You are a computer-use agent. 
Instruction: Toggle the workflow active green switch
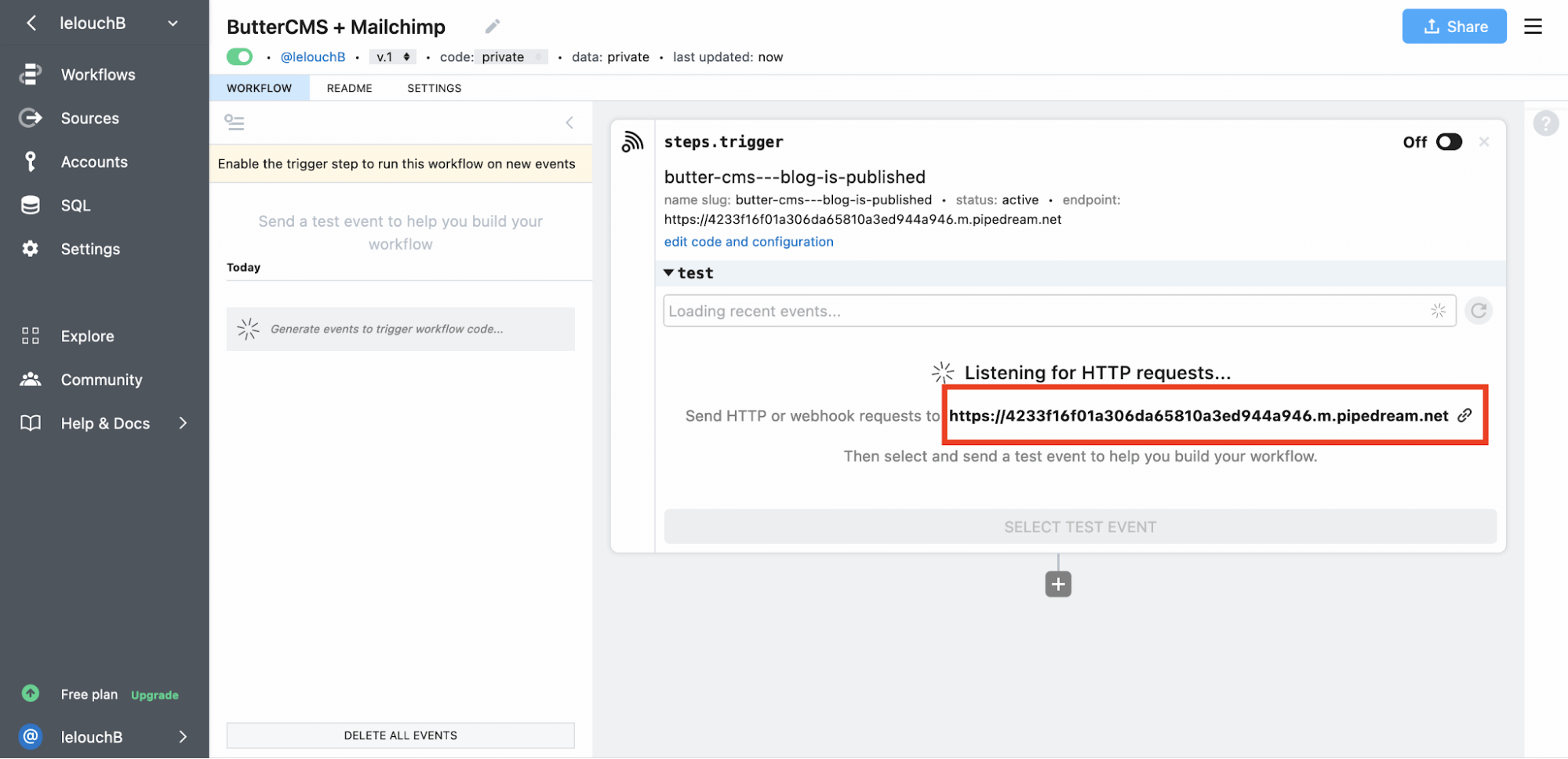tap(239, 57)
